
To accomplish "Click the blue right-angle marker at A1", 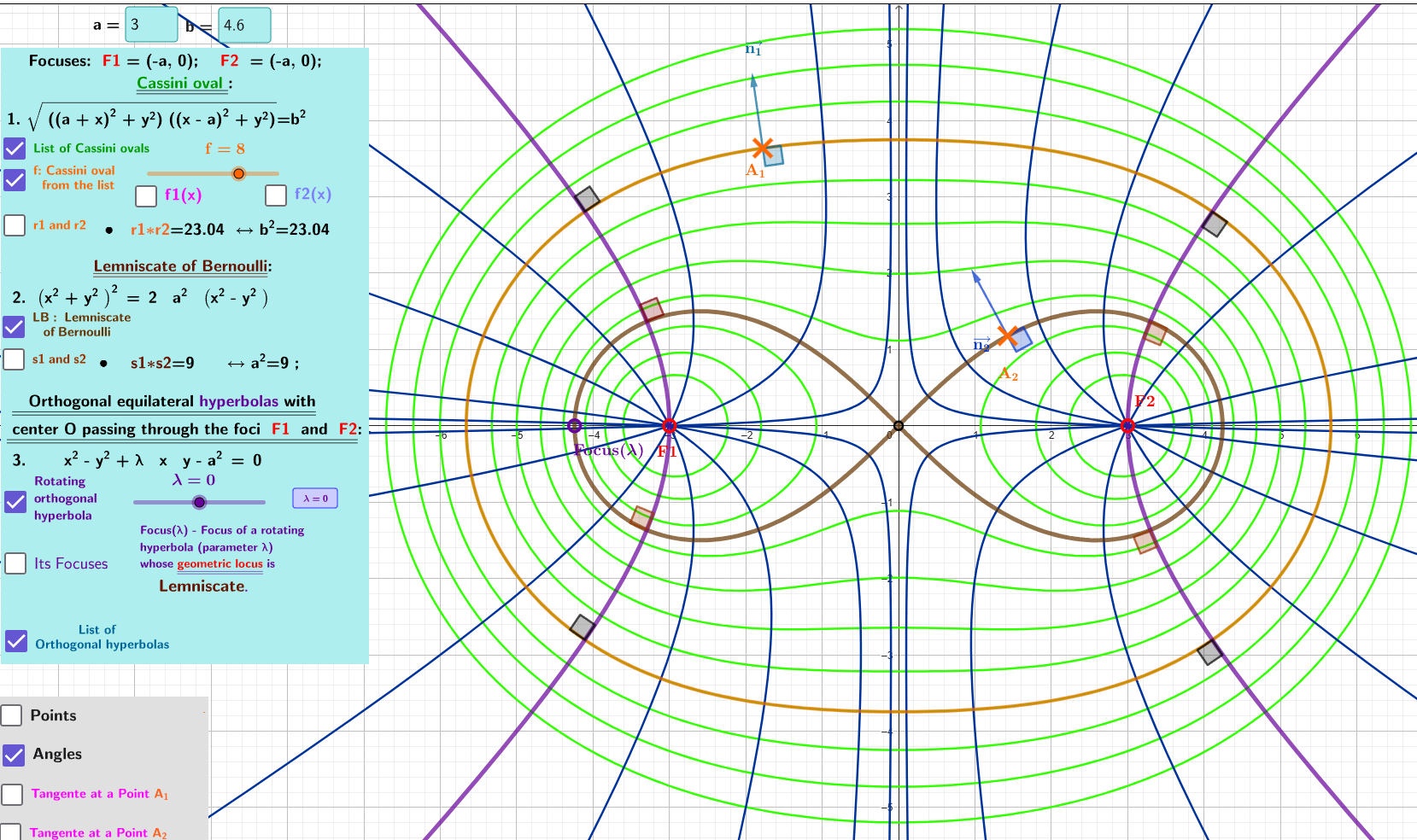I will click(x=774, y=155).
